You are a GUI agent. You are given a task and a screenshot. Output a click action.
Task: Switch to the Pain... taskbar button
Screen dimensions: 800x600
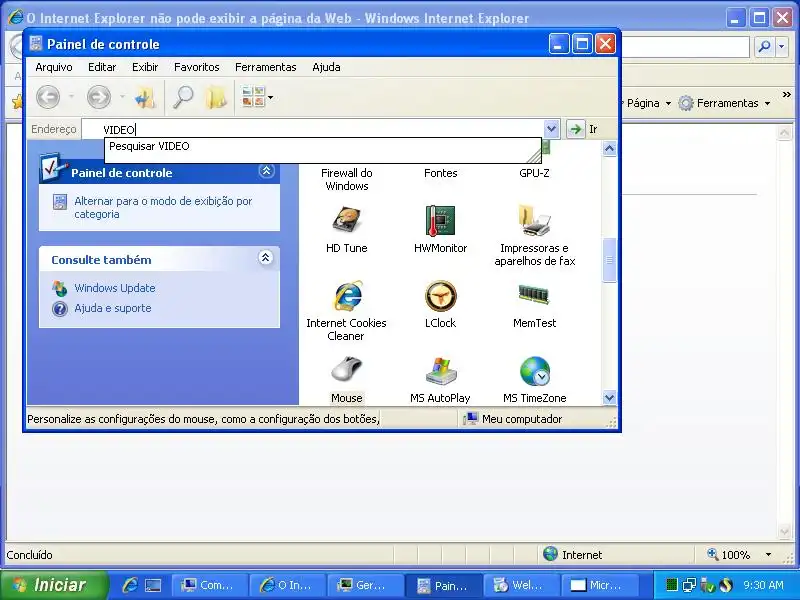(x=443, y=585)
